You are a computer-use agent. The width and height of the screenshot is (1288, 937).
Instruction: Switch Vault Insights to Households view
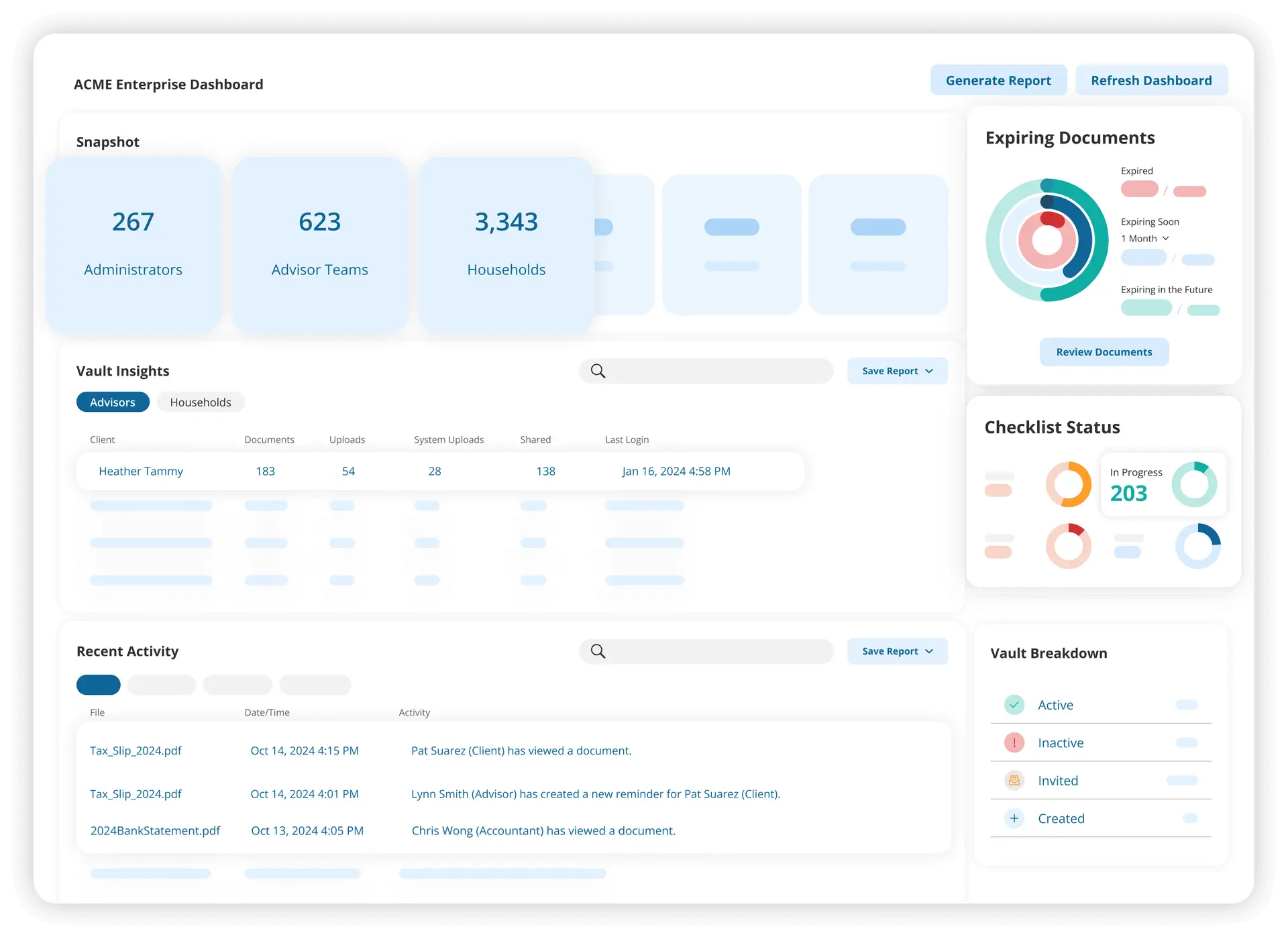pos(200,402)
